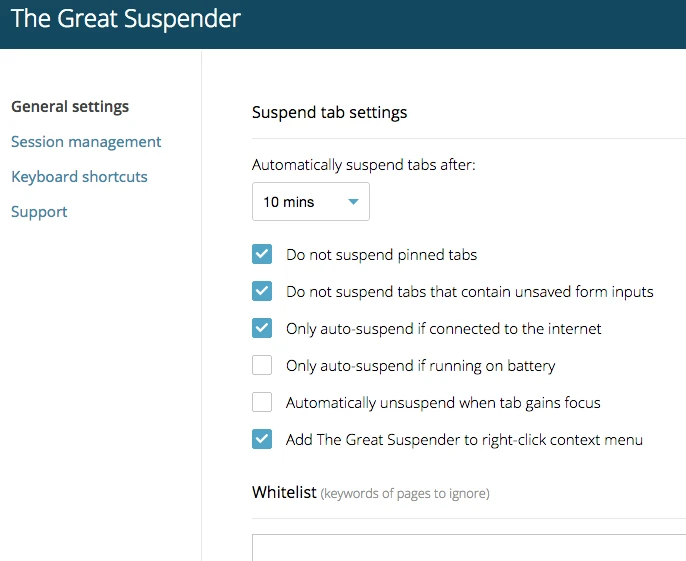
Task: Click the "unsaved form inputs" label text
Action: pyautogui.click(x=469, y=292)
